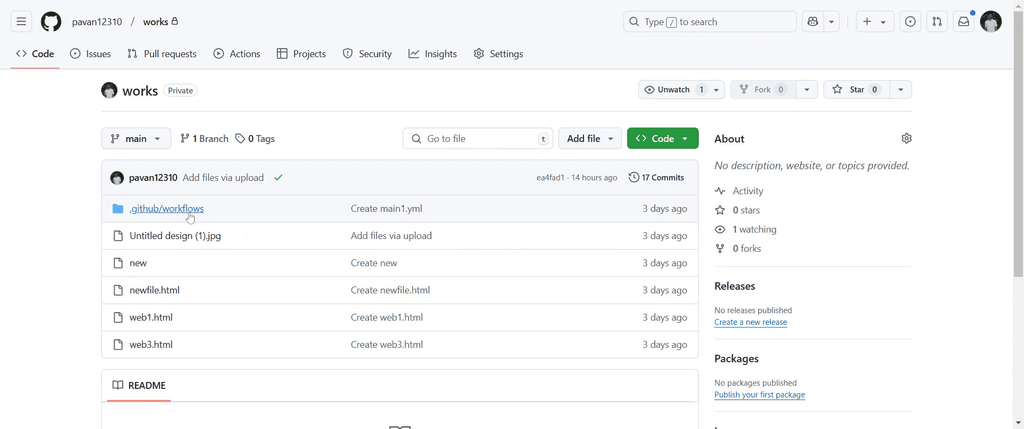Open web3.html file
1024x429 pixels.
[151, 344]
